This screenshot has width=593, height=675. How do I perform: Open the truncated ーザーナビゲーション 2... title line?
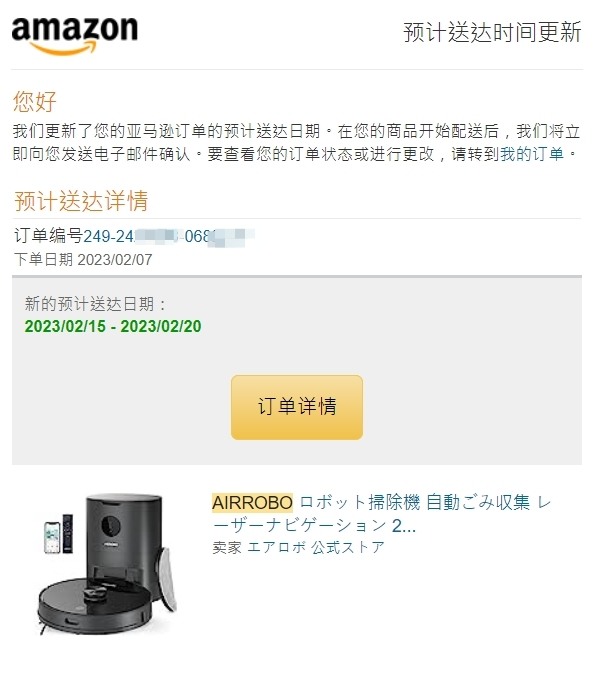click(x=314, y=526)
